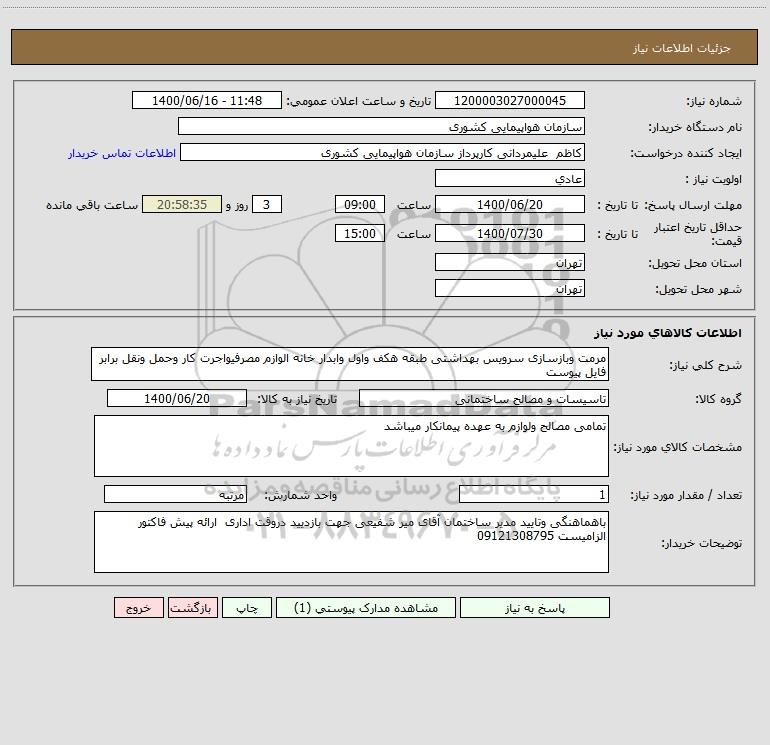
Task: Click the delivery province field 'تهران'
Action: [x=510, y=263]
